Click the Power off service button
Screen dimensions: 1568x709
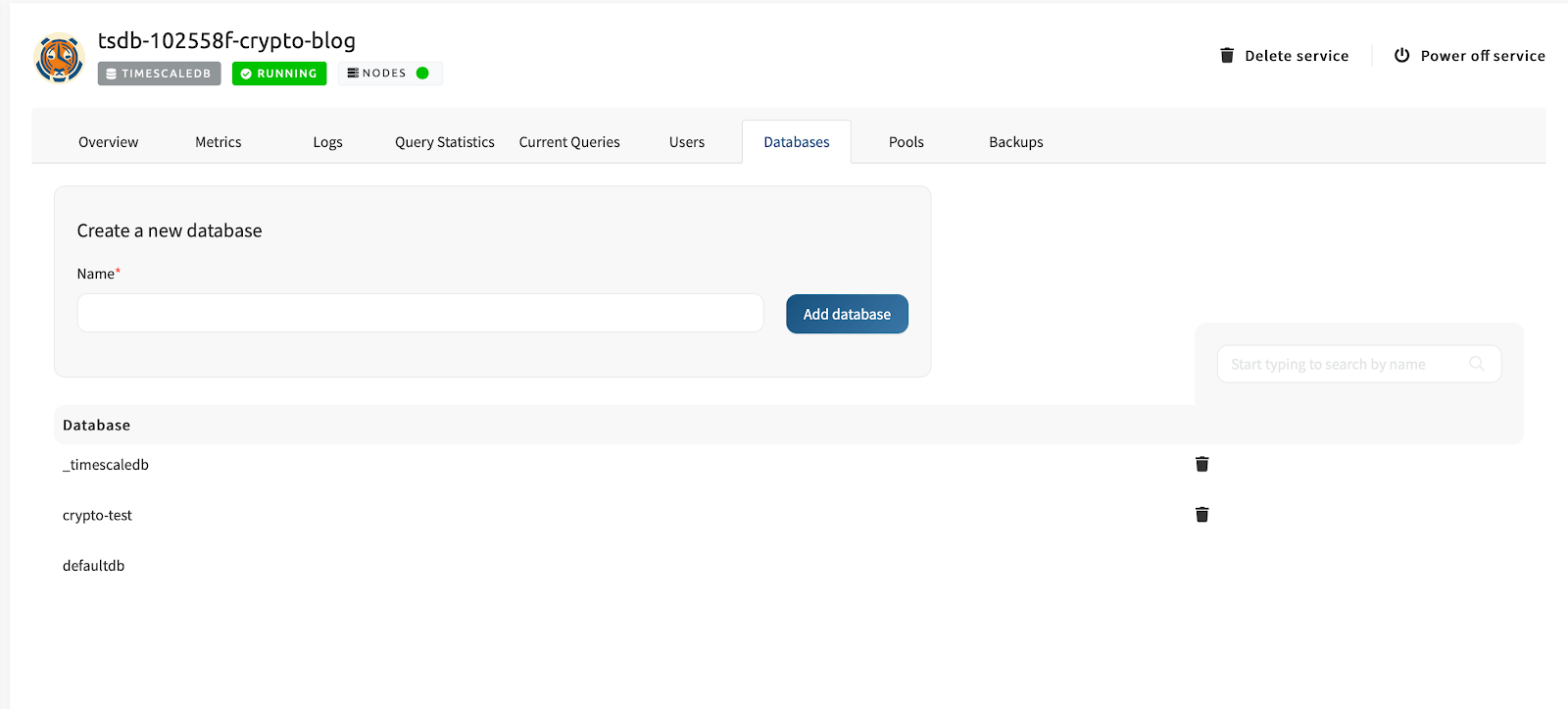pos(1469,56)
